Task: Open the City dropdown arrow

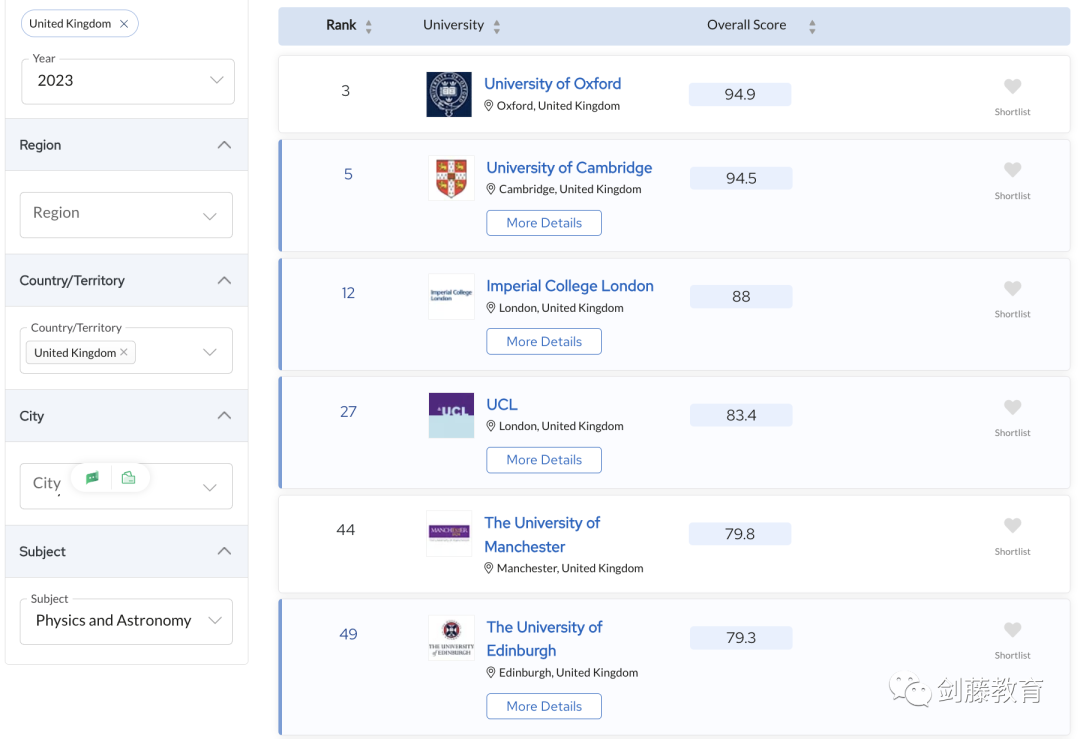Action: coord(210,487)
